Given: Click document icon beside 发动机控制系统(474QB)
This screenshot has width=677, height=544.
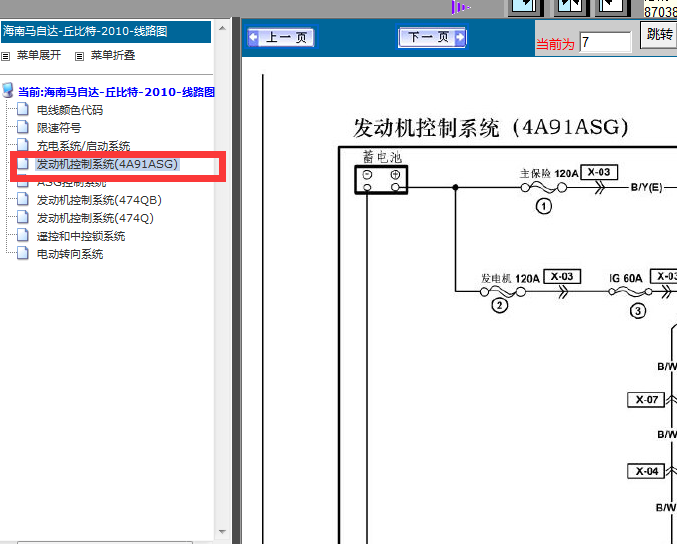Looking at the screenshot, I should [23, 199].
